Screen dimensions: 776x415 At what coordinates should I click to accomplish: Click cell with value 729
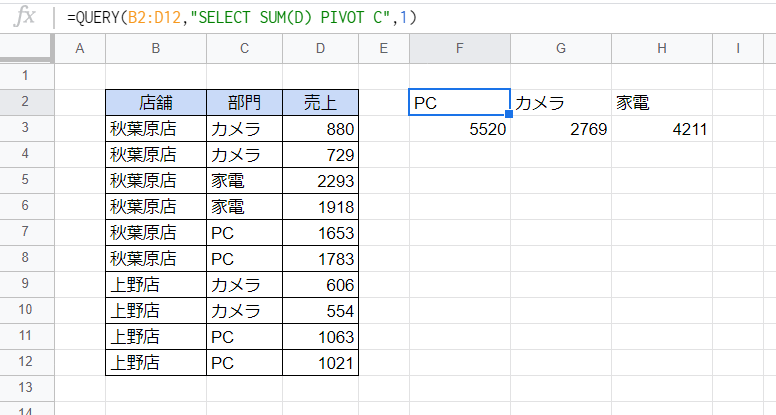(320, 154)
